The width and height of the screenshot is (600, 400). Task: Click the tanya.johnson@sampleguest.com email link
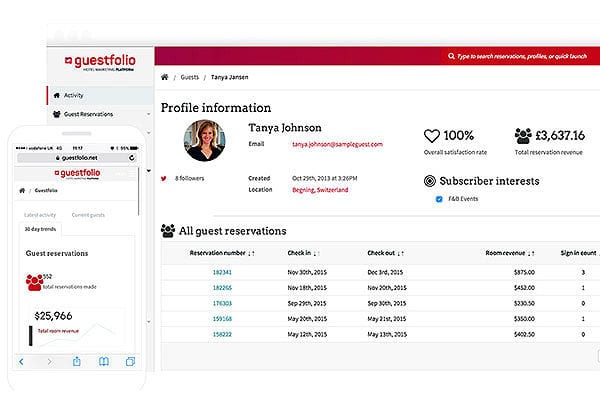[337, 144]
